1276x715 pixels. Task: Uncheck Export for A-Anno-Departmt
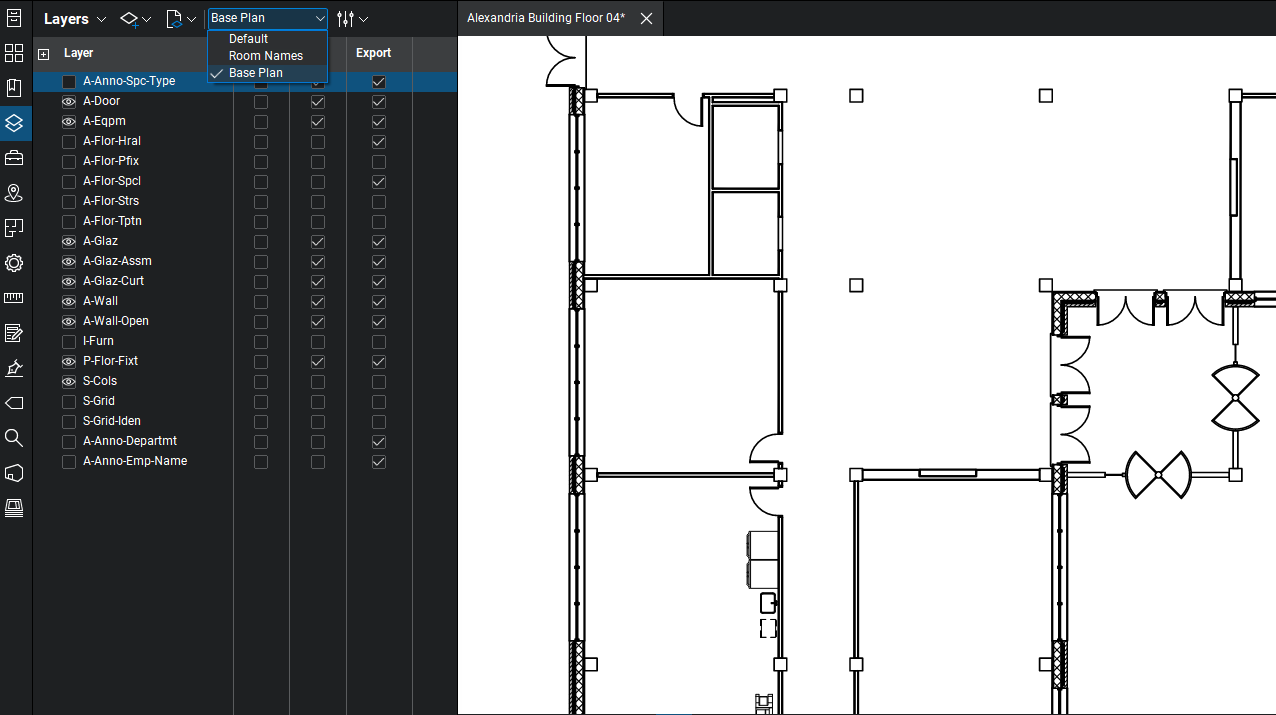(x=378, y=441)
